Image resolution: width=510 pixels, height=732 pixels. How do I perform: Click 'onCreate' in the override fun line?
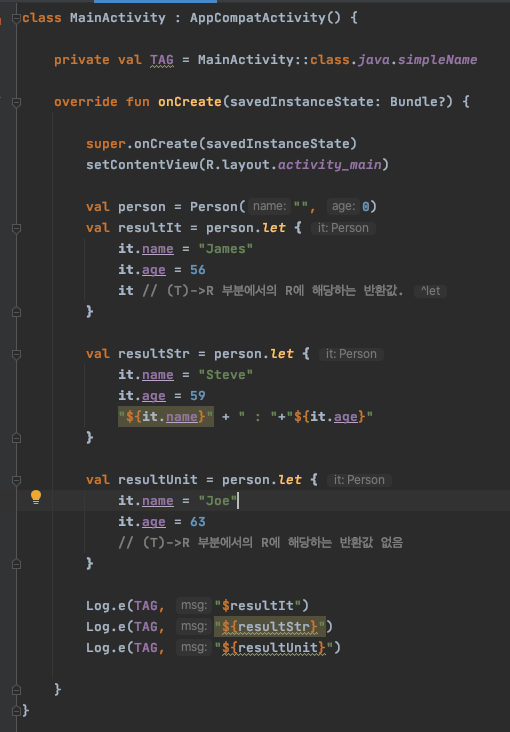tap(190, 102)
